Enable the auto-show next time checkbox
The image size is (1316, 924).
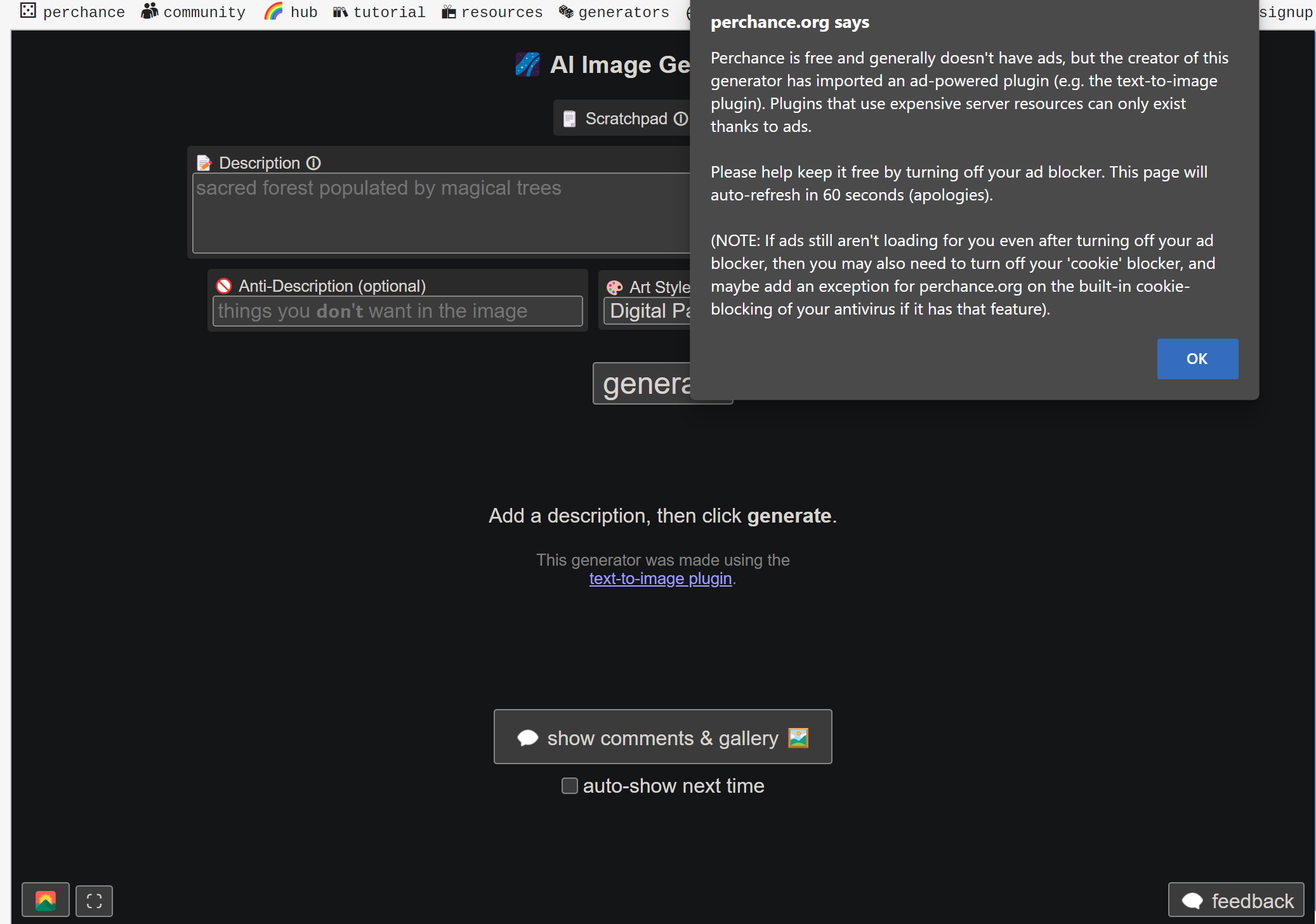tap(569, 786)
